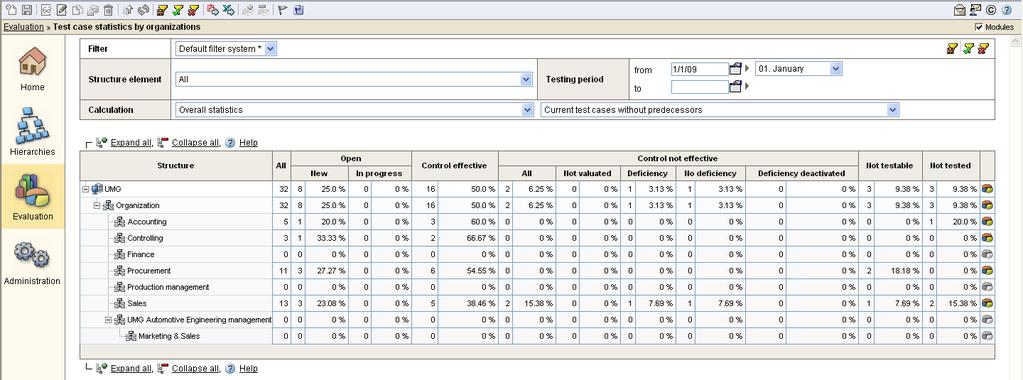Open the Overall statistics calculation dropdown
The height and width of the screenshot is (380, 1023).
tap(354, 110)
